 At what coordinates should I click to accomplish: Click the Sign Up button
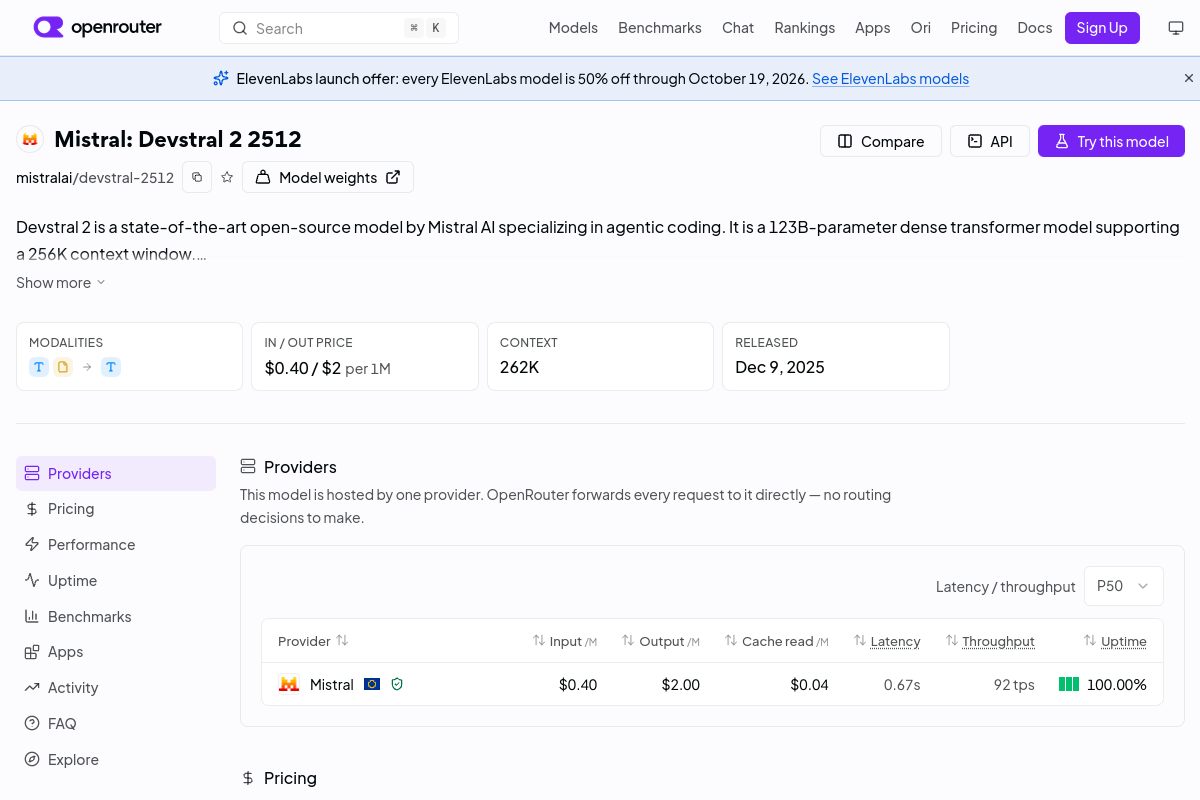point(1102,28)
